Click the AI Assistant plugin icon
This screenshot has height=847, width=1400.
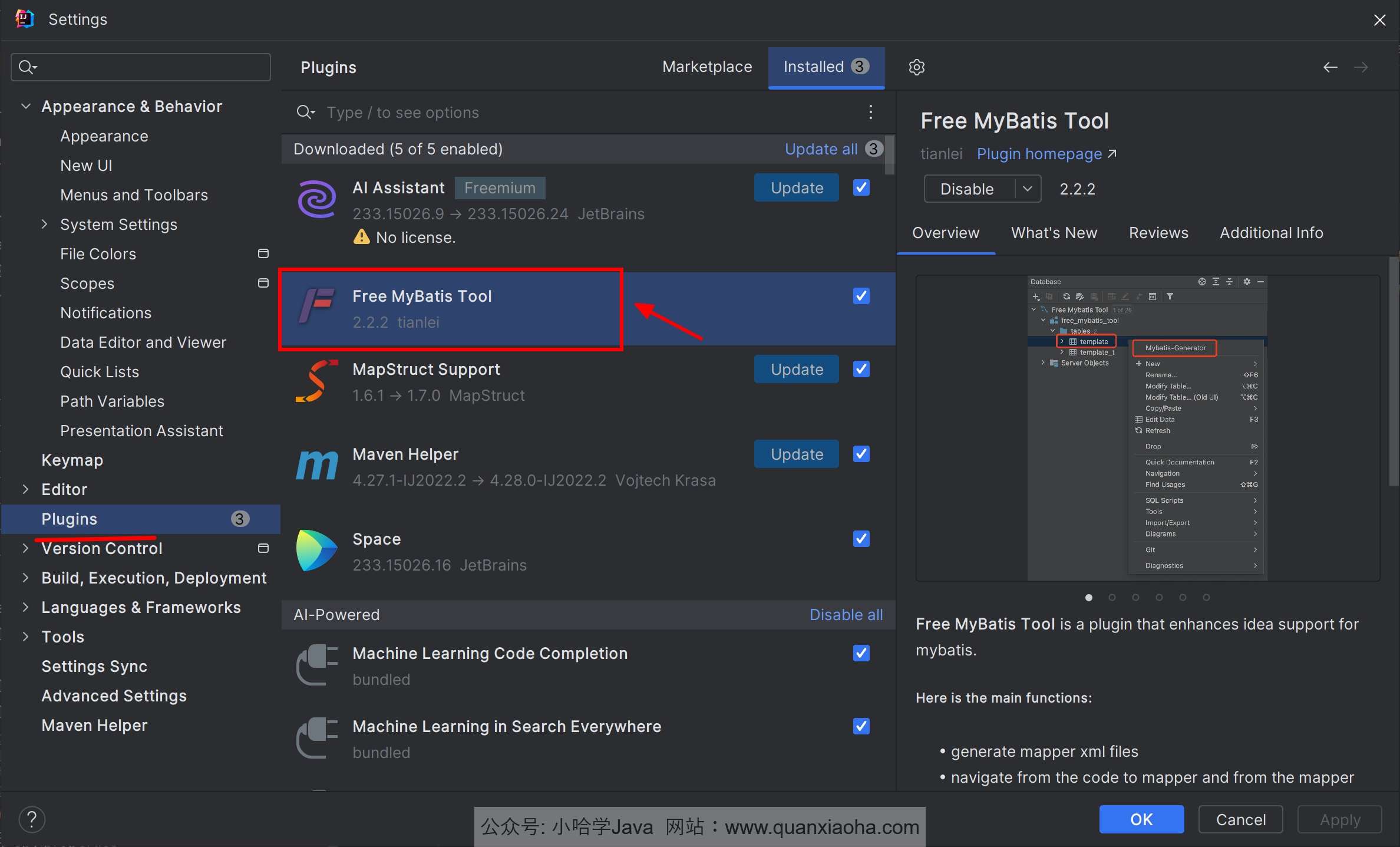coord(317,199)
